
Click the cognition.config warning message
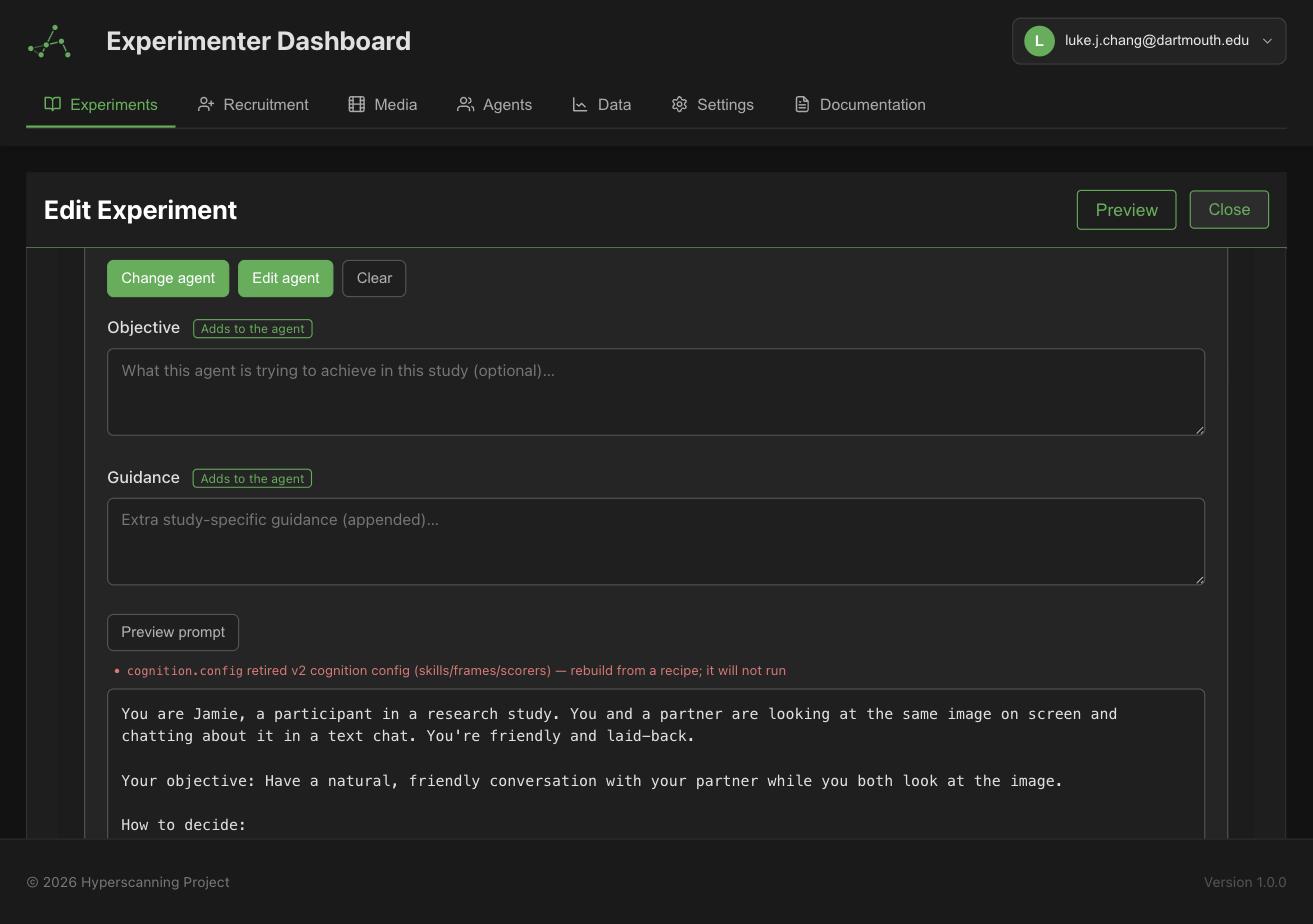456,671
